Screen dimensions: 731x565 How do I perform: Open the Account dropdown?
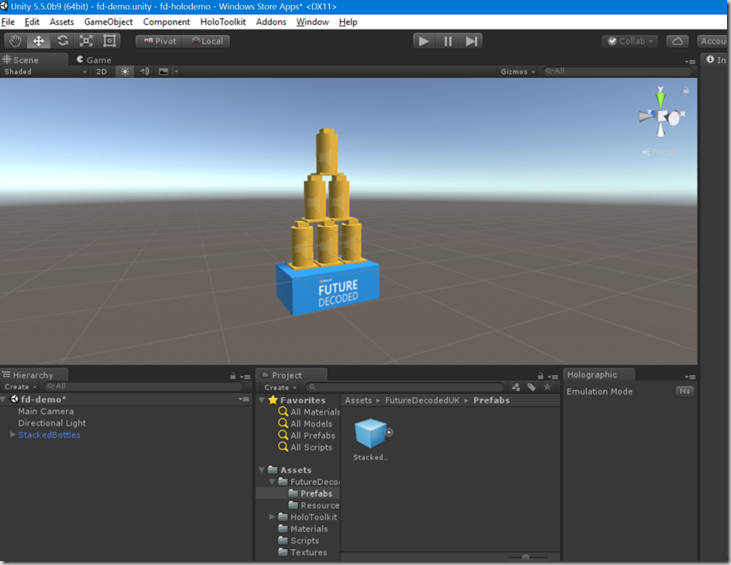pyautogui.click(x=712, y=41)
